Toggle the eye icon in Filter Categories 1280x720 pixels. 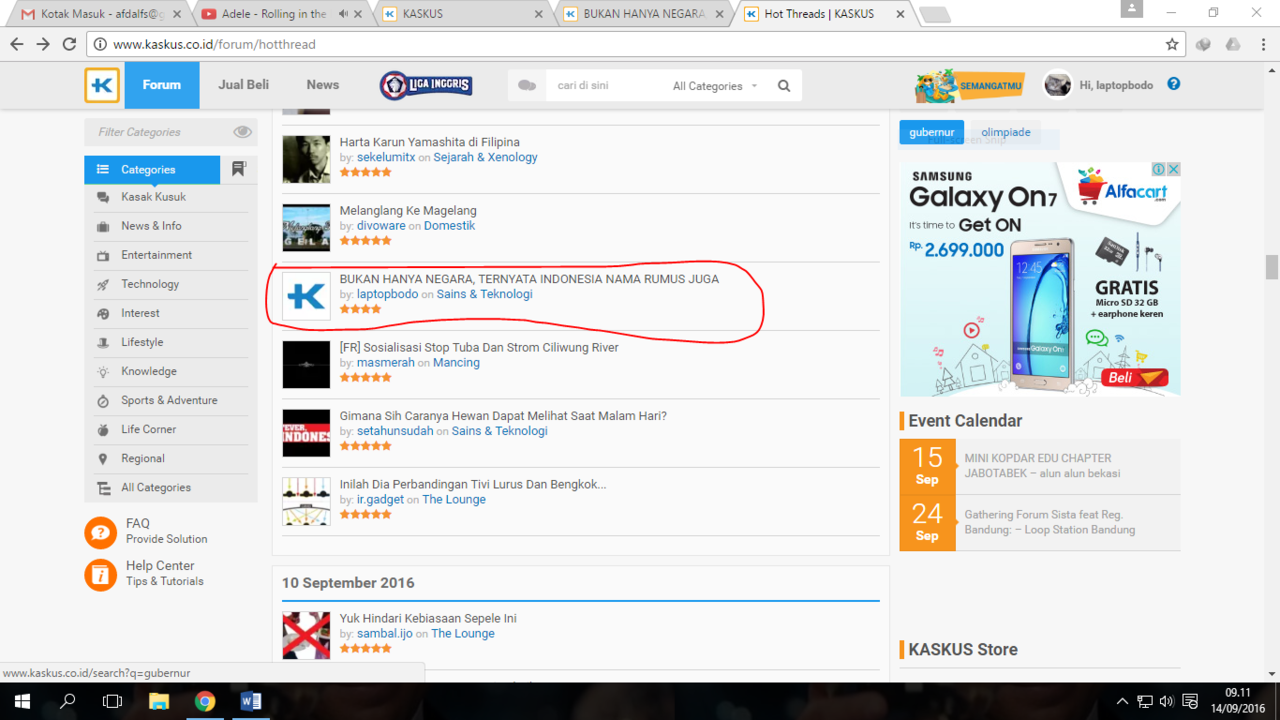tap(242, 132)
